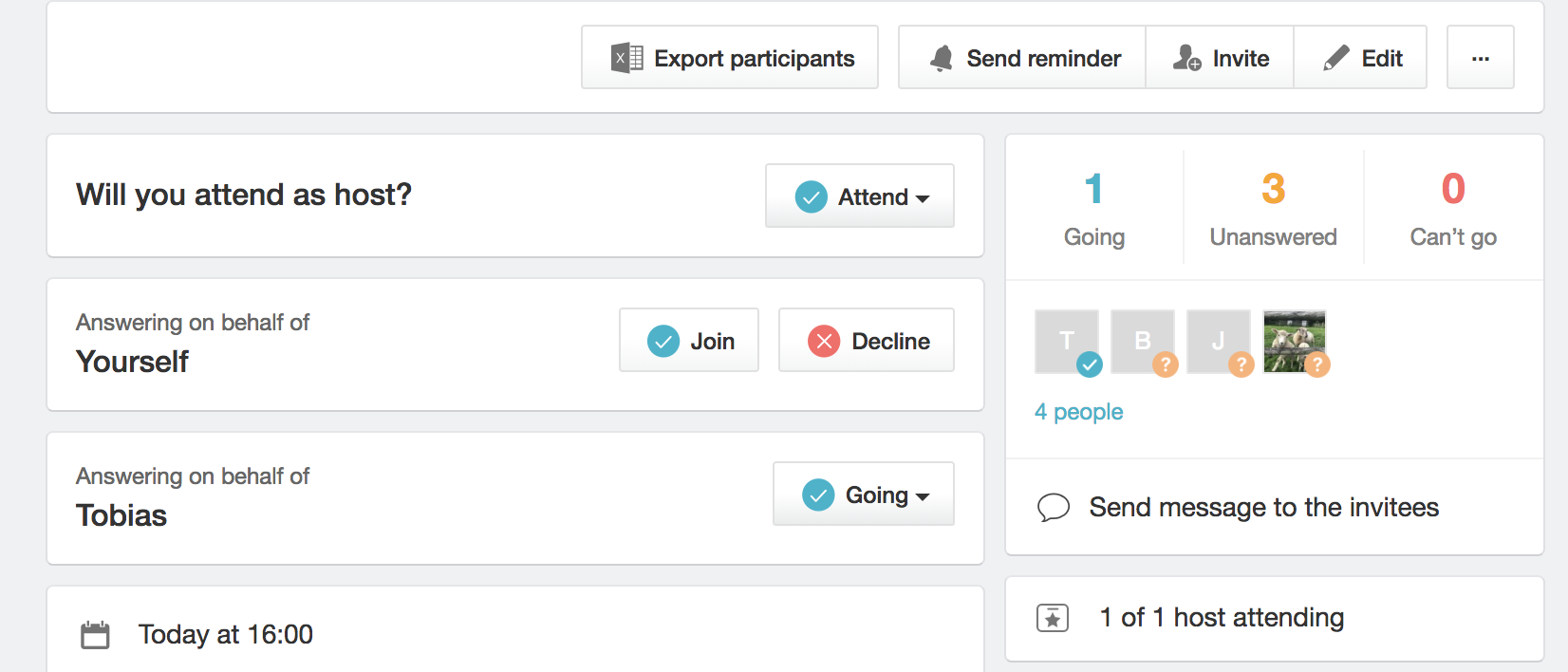Click the speech bubble message icon
This screenshot has width=1568, height=672.
[x=1054, y=508]
